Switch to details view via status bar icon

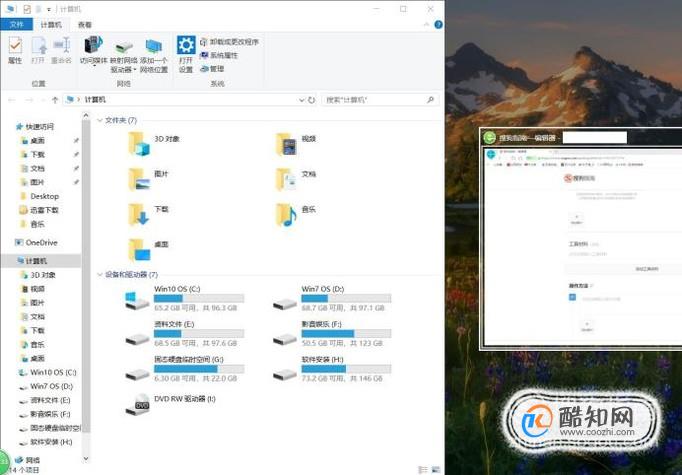pyautogui.click(x=422, y=470)
